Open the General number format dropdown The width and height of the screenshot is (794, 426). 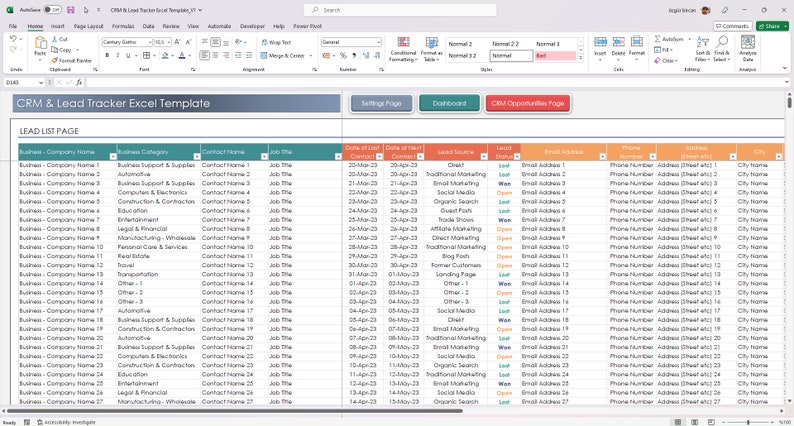(351, 42)
